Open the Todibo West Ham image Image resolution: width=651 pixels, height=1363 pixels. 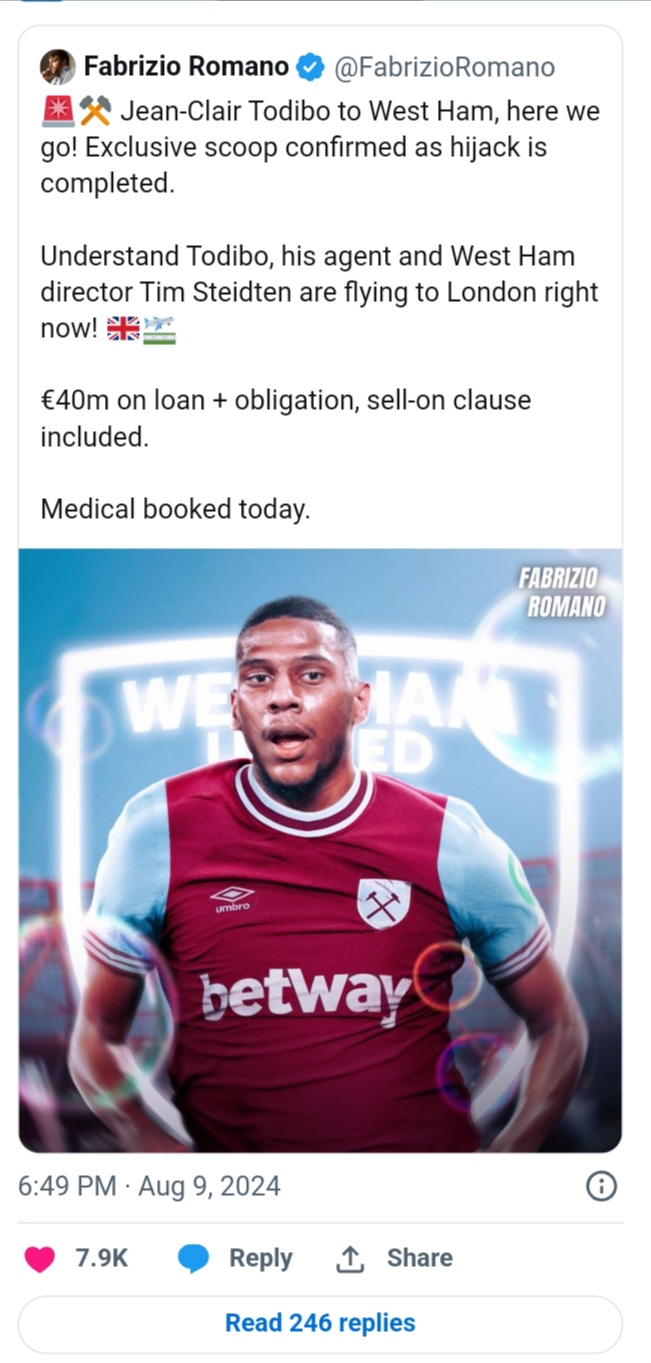320,850
